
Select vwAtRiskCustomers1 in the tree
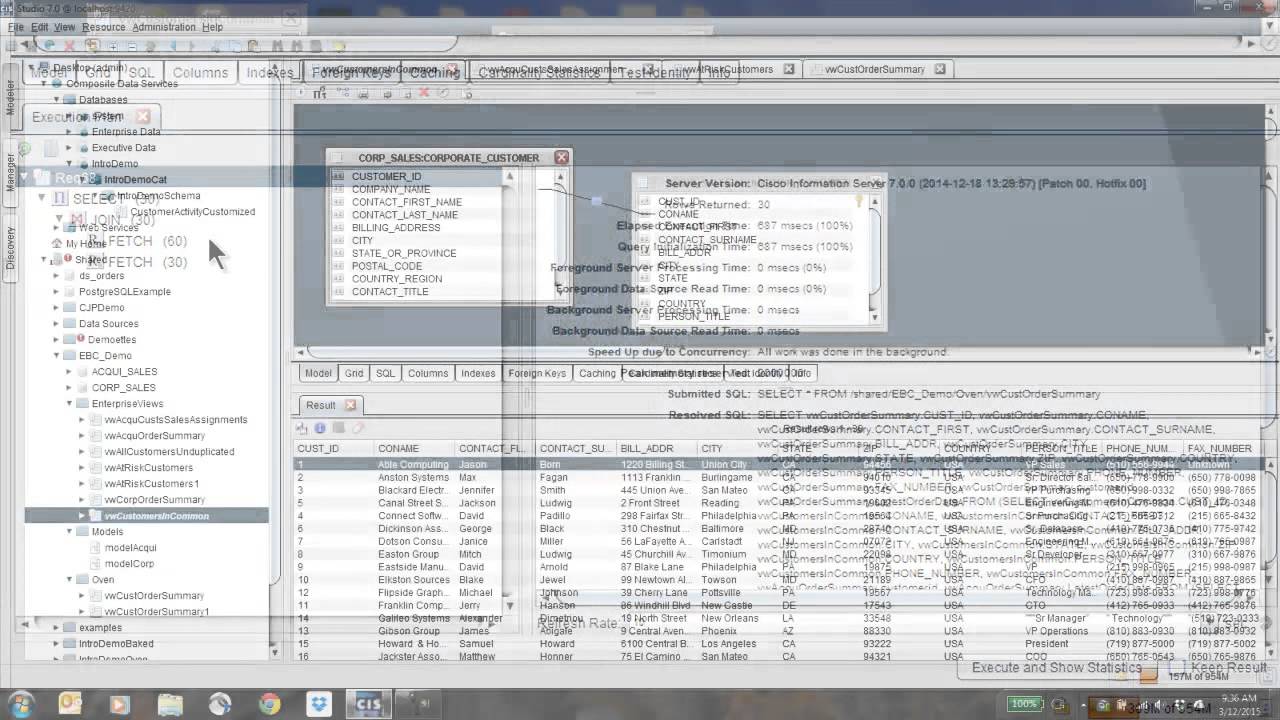(x=152, y=484)
